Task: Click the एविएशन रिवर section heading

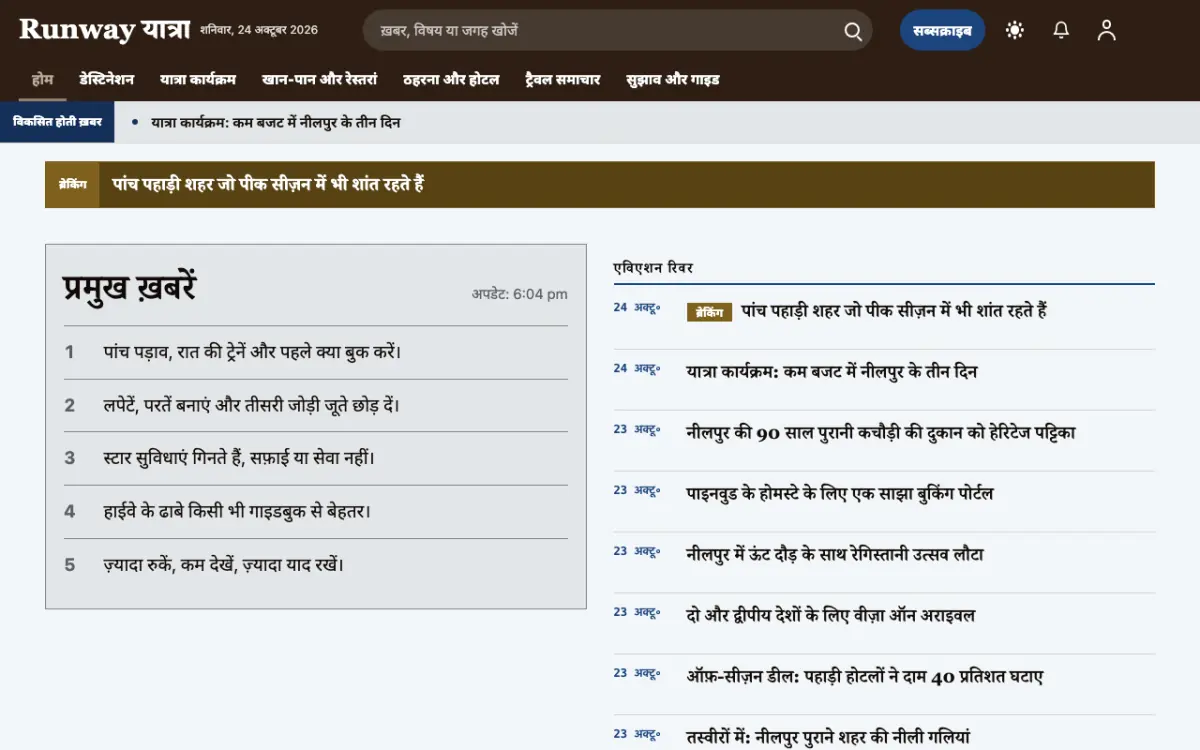Action: coord(653,268)
